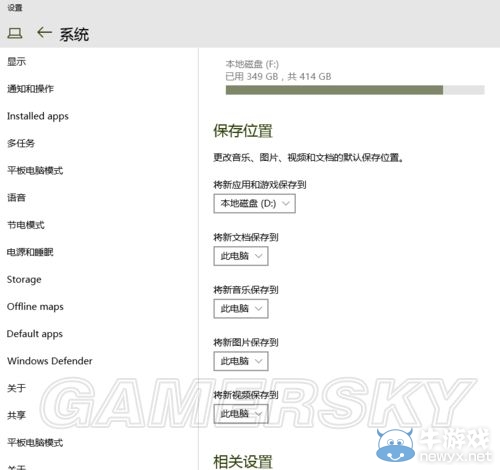Image resolution: width=500 pixels, height=470 pixels.
Task: Click the 系统 page title
Action: coord(74,34)
